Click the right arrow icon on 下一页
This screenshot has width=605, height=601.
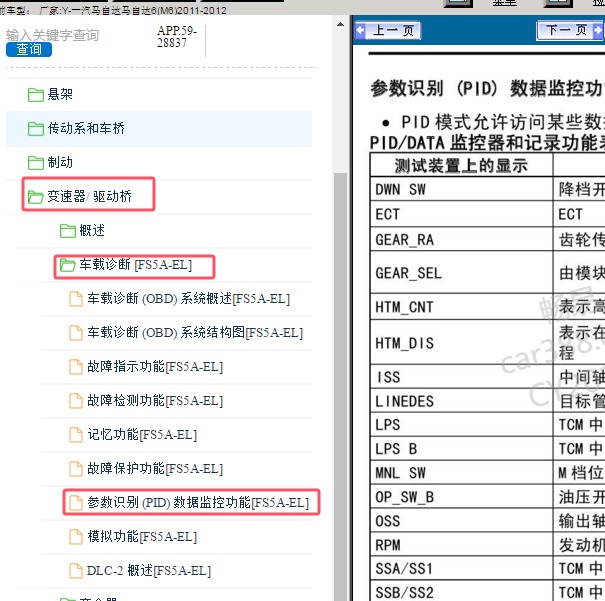pos(597,30)
